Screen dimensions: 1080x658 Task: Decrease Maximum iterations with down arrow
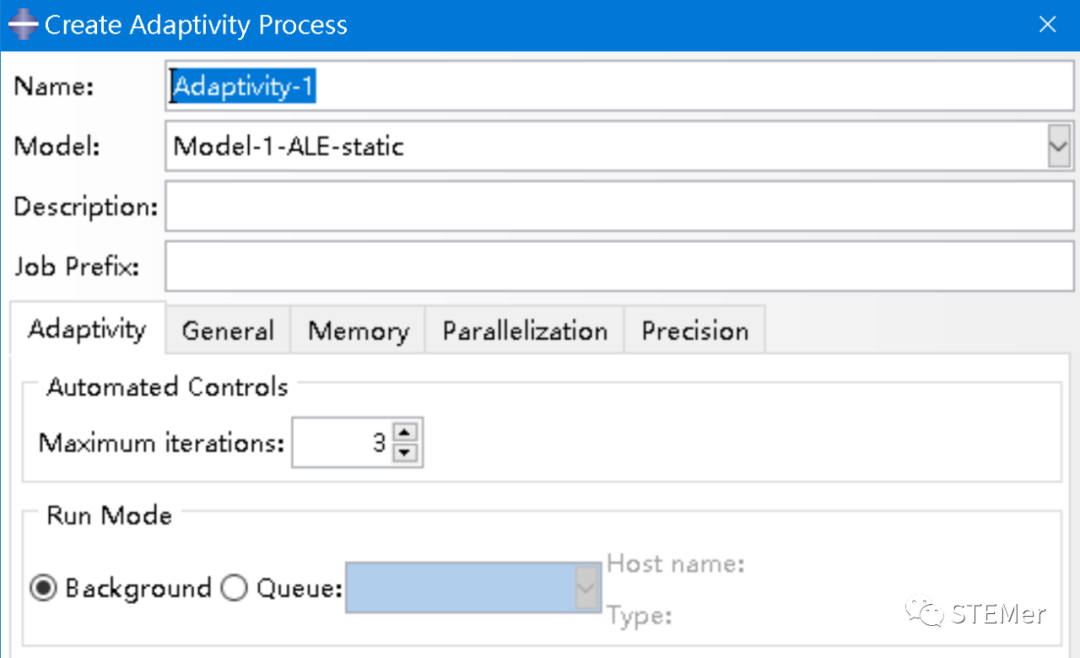click(x=404, y=453)
